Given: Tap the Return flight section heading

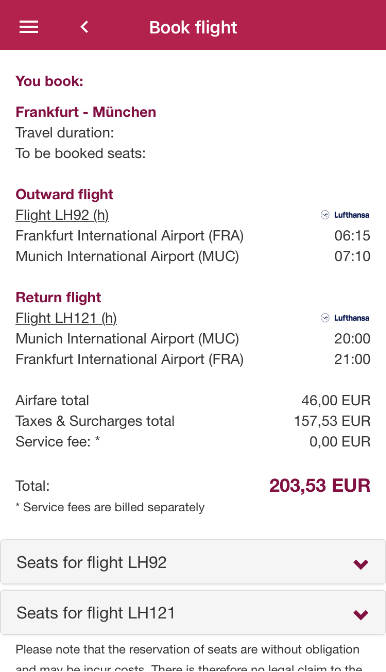Looking at the screenshot, I should click(58, 297).
